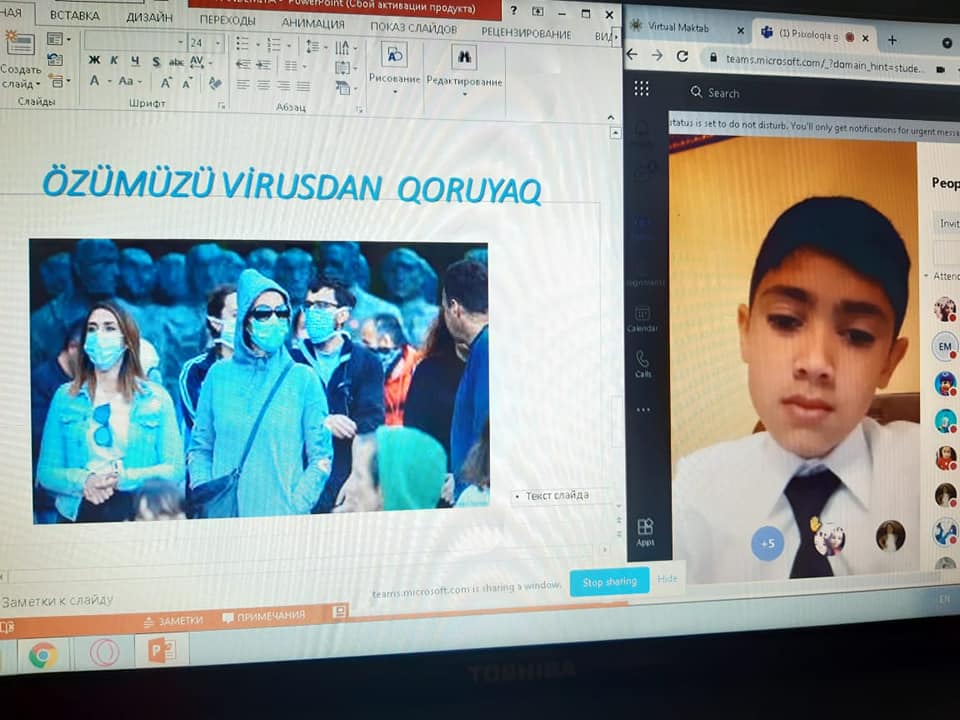Open the change case Aa dropdown
The height and width of the screenshot is (720, 960).
pos(129,81)
